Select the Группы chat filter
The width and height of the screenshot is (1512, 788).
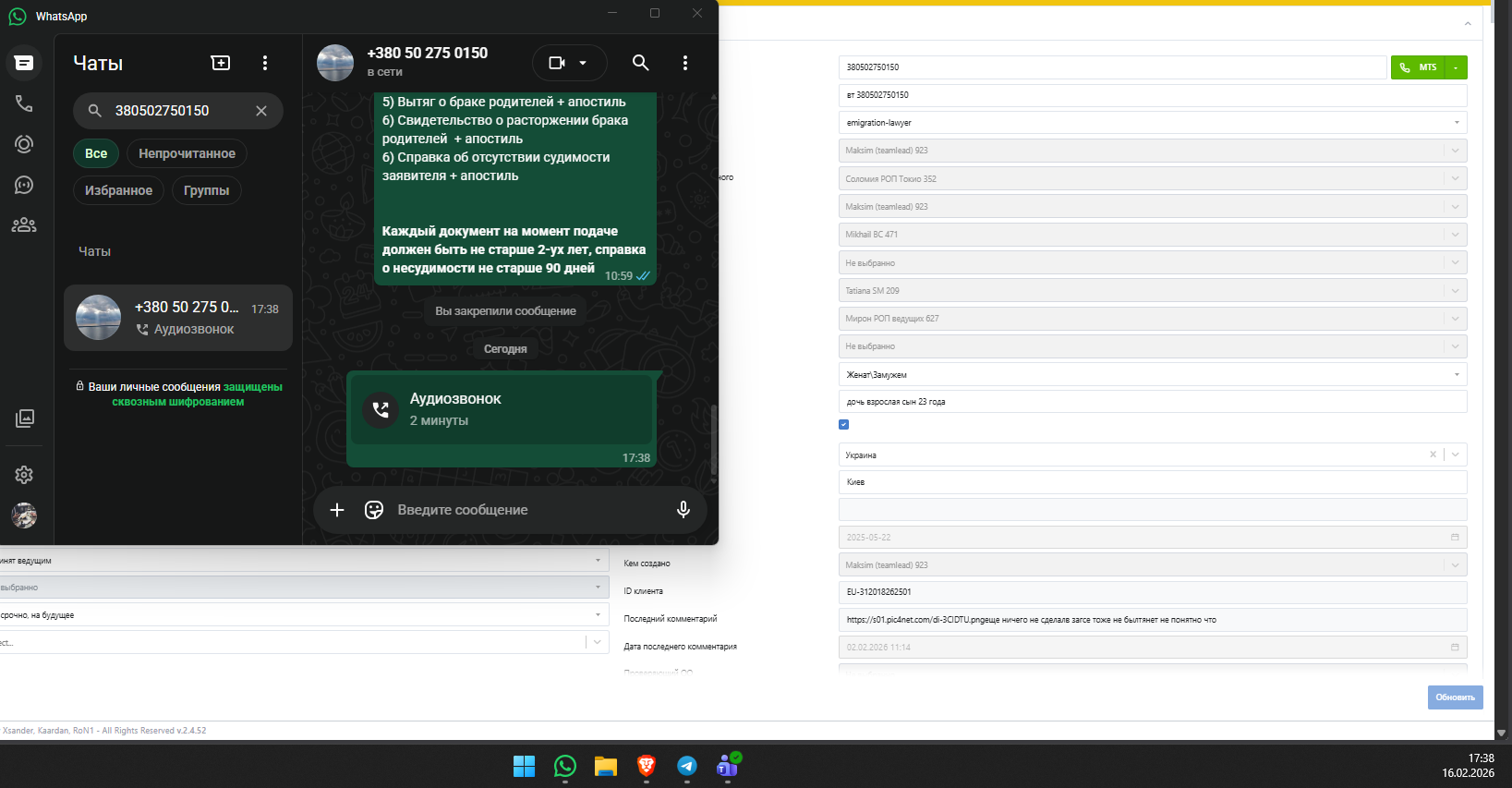pyautogui.click(x=206, y=190)
